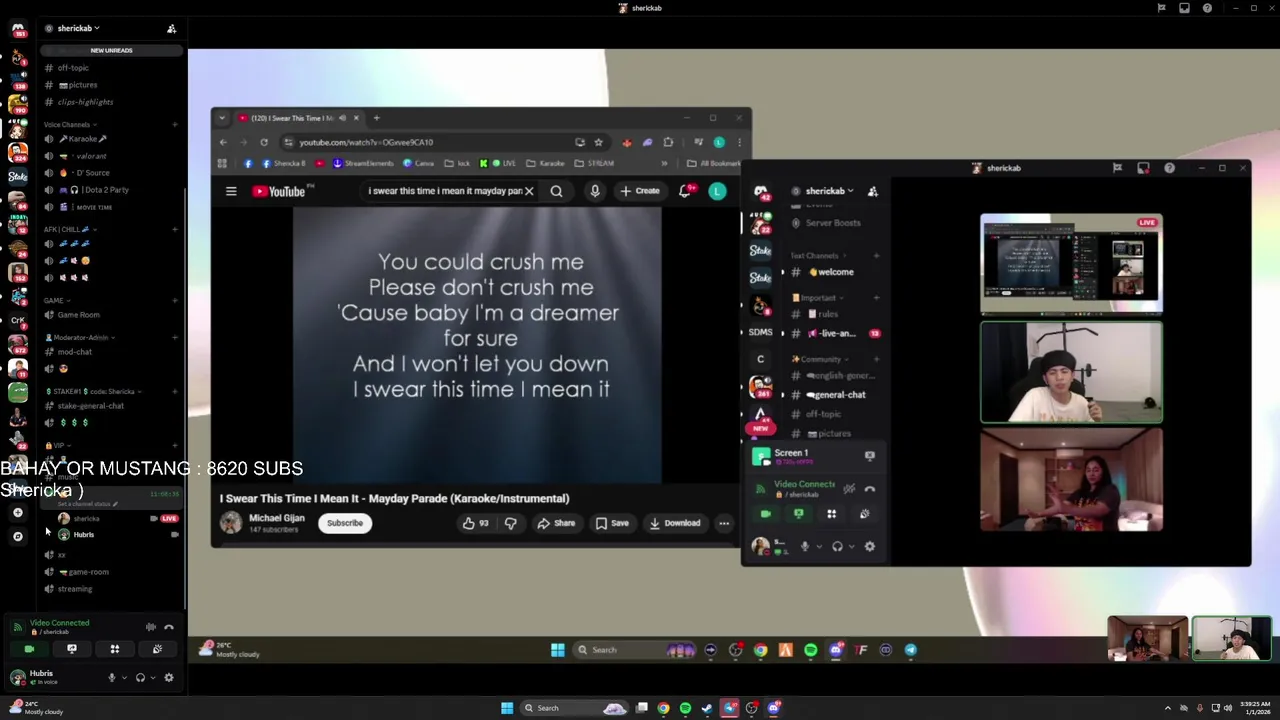Create channel in GAME category
The image size is (1280, 720).
point(175,300)
